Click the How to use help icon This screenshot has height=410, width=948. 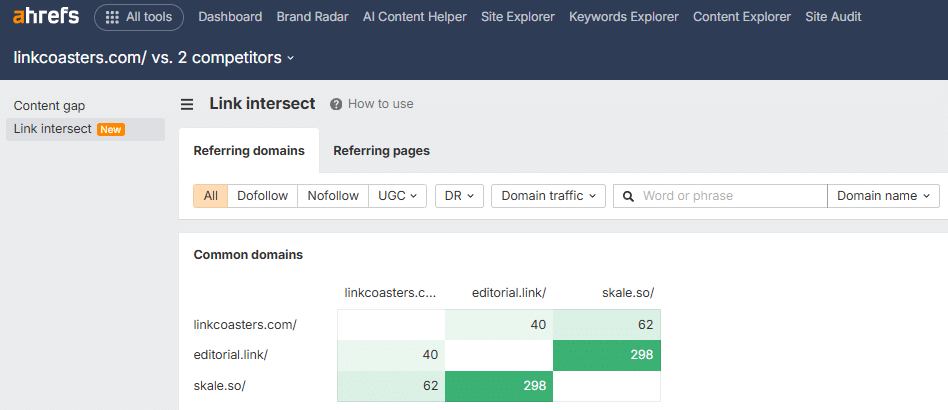pos(336,104)
